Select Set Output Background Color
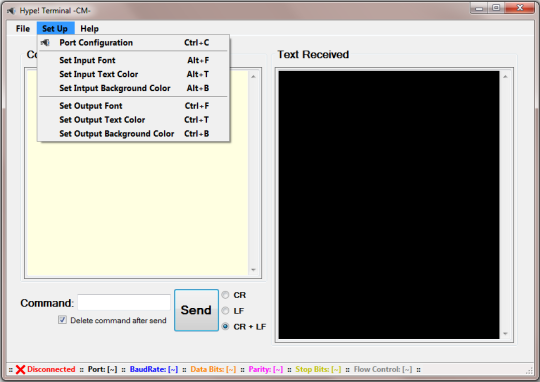Viewport: 540px width, 382px height. tap(133, 134)
